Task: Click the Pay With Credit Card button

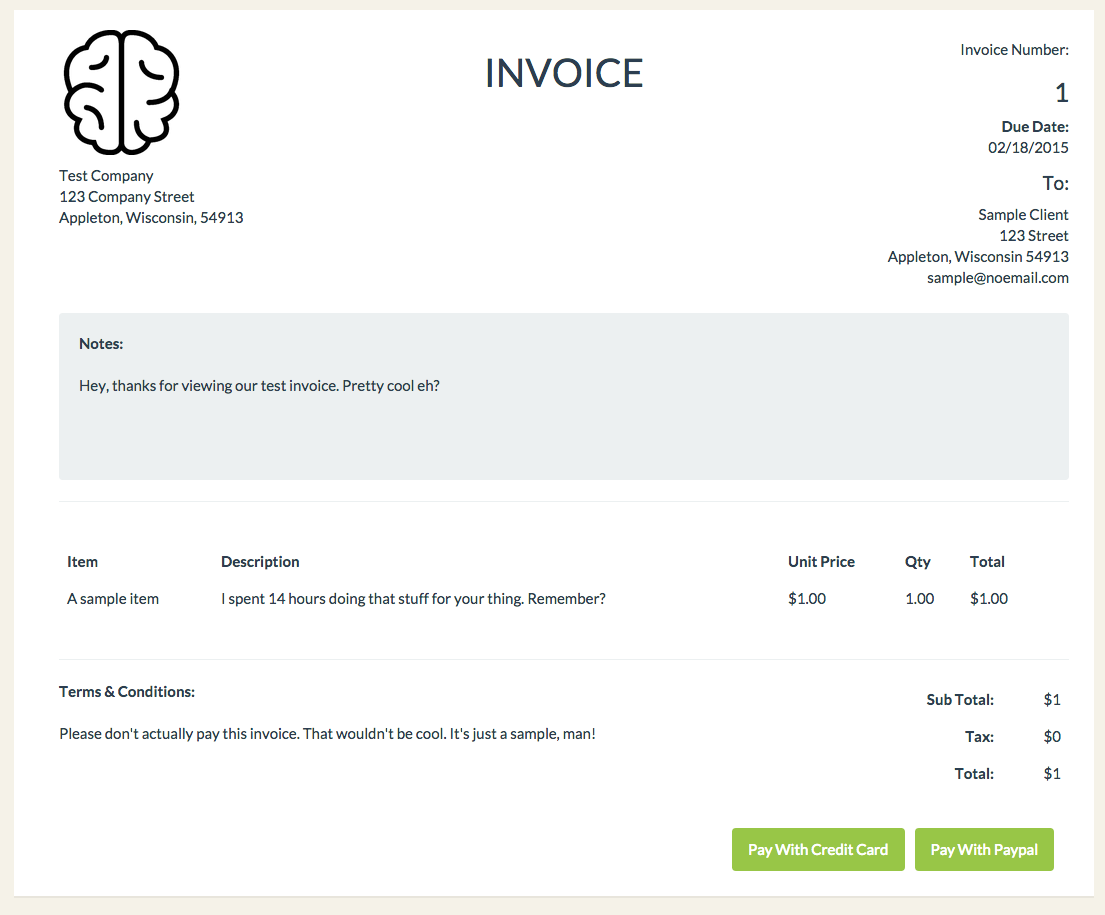Action: (818, 849)
